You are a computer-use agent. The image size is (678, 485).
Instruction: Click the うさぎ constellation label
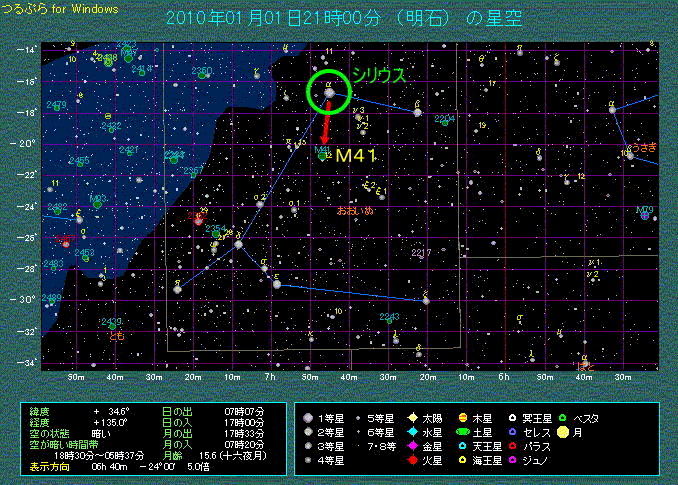643,146
